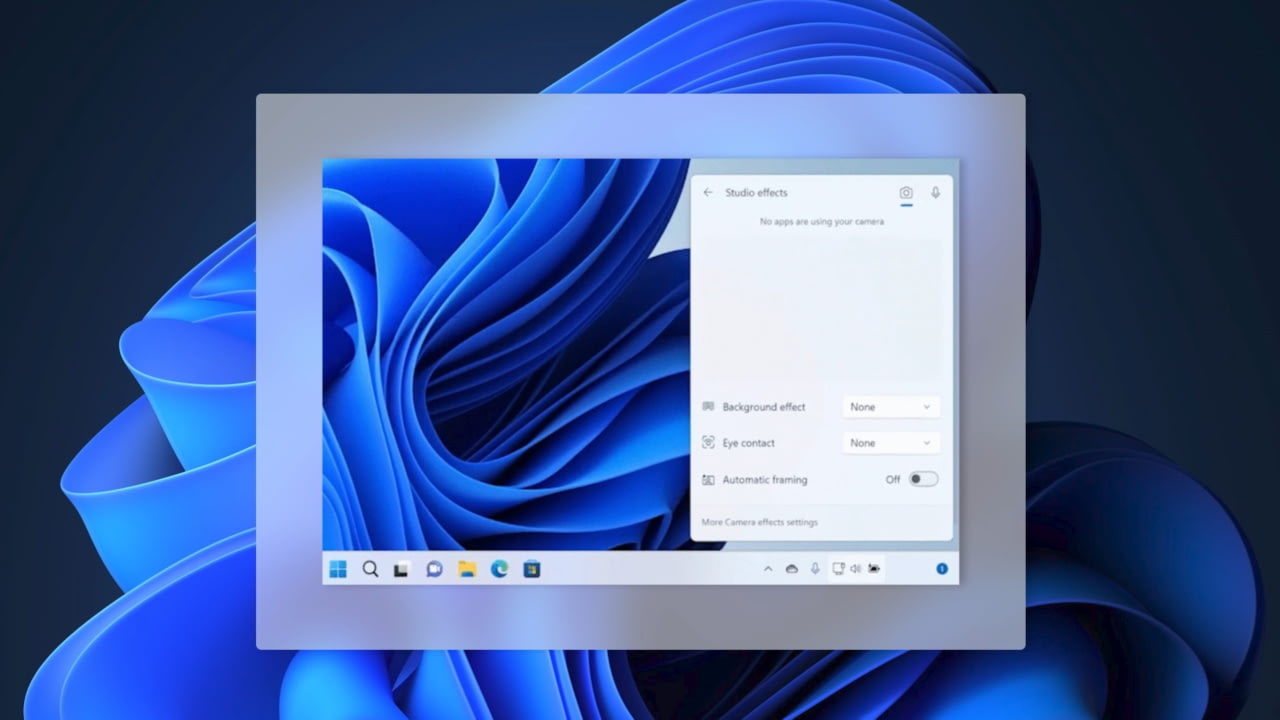Open File Explorer from the taskbar
Viewport: 1280px width, 720px height.
point(467,569)
